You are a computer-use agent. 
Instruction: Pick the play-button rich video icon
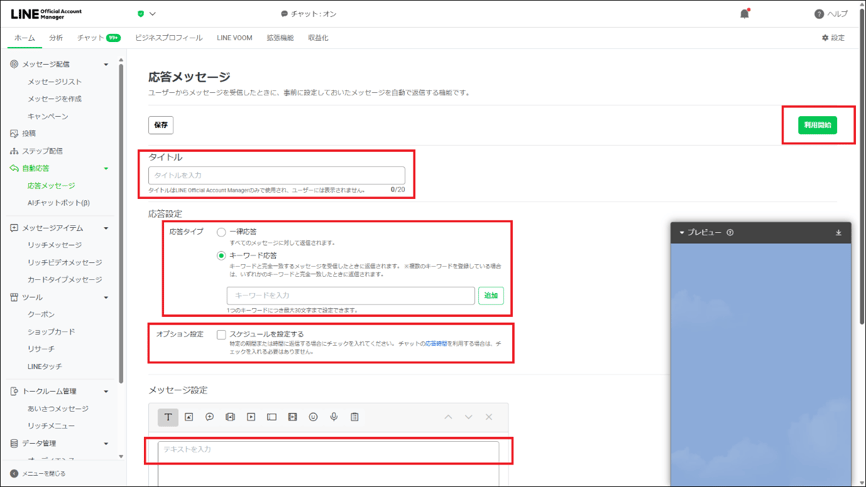(251, 417)
